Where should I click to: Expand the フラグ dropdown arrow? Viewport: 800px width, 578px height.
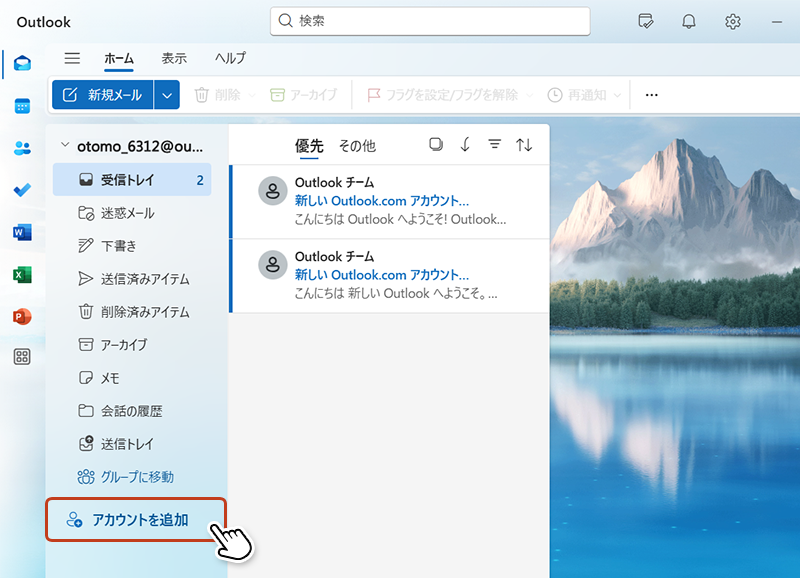[530, 95]
